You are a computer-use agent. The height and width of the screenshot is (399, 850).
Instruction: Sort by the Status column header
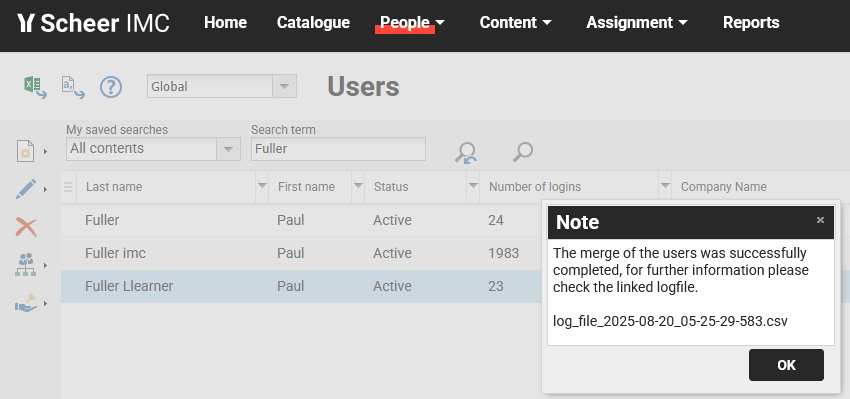tap(391, 187)
